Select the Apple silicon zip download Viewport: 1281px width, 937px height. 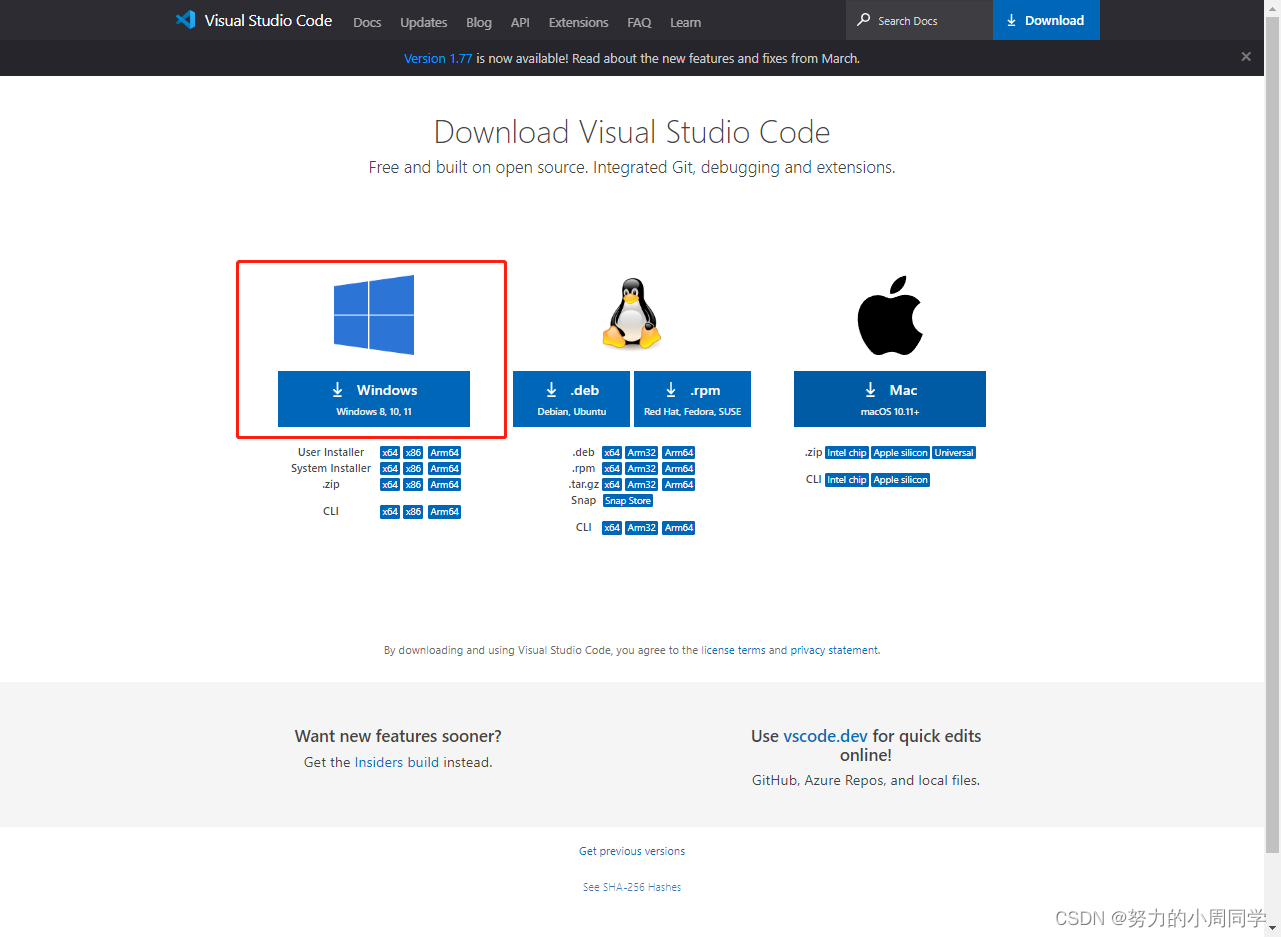900,452
